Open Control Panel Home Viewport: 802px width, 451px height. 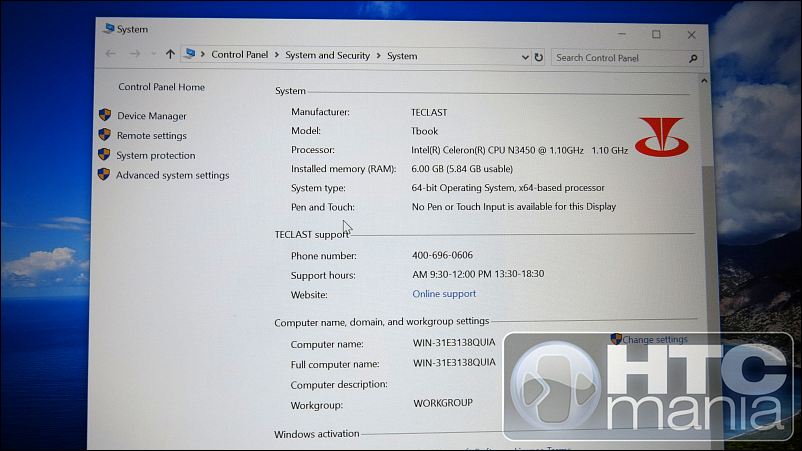tap(162, 87)
